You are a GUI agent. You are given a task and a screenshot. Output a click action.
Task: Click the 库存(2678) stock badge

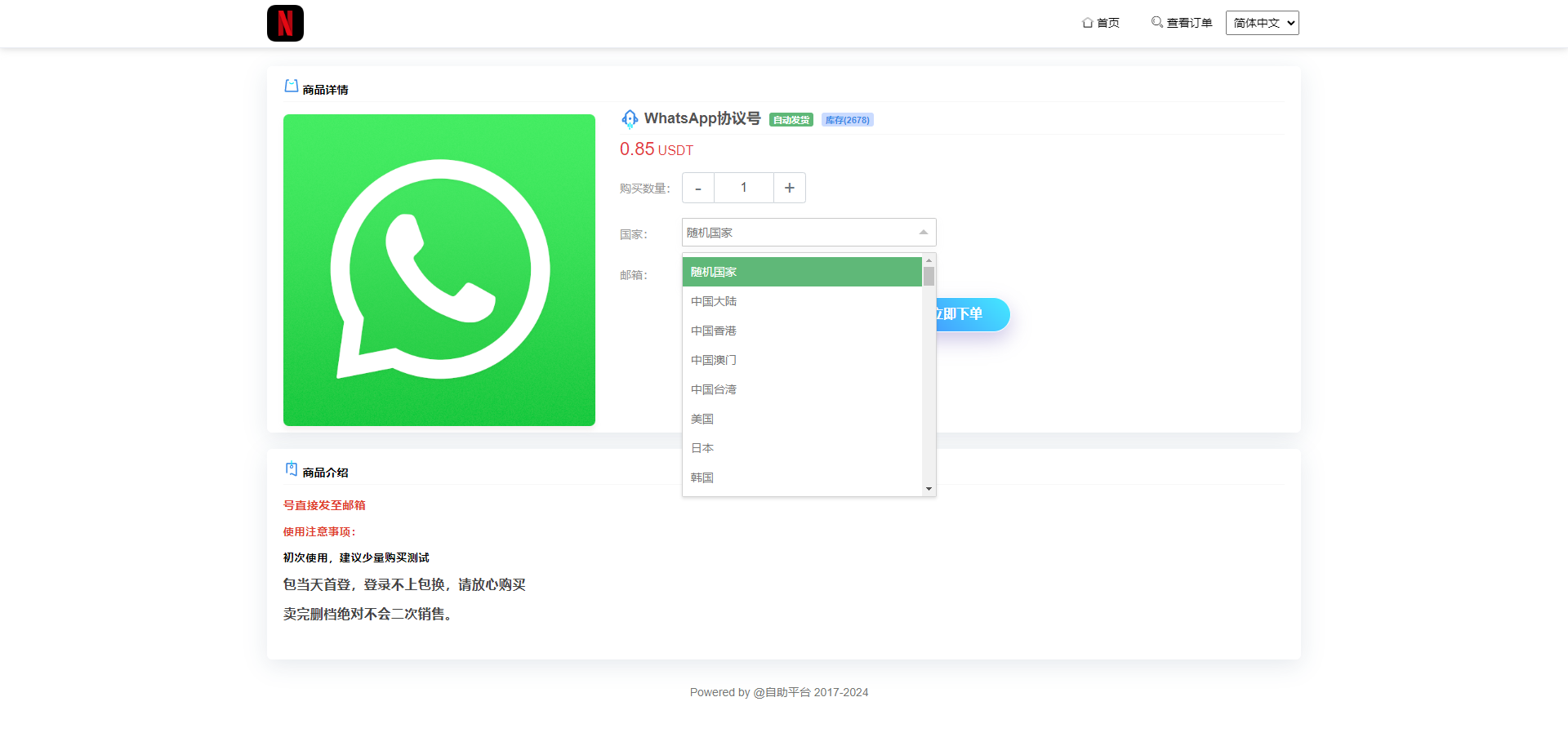pyautogui.click(x=848, y=120)
